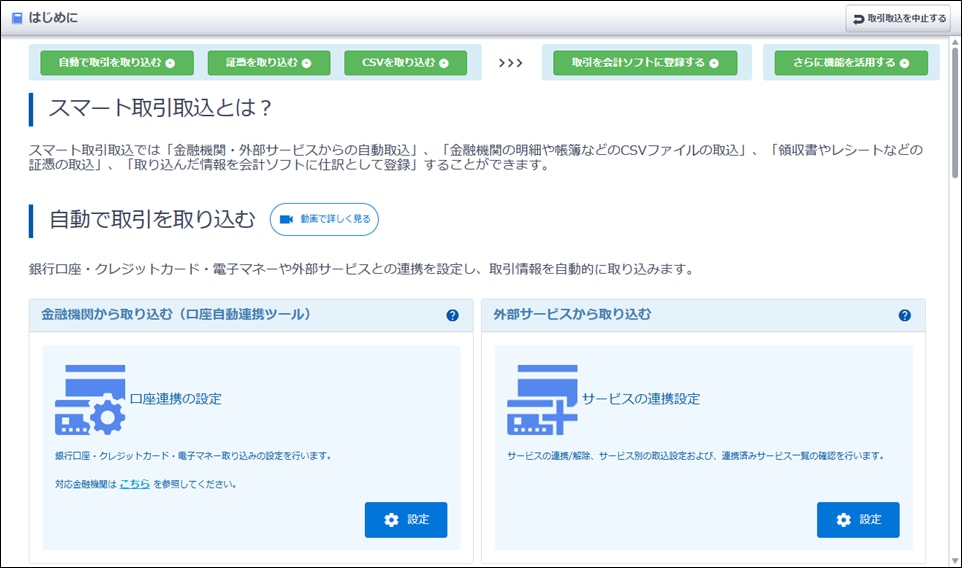
Task: Click 口座連携の設定 card gear icon
Action: 90,399
